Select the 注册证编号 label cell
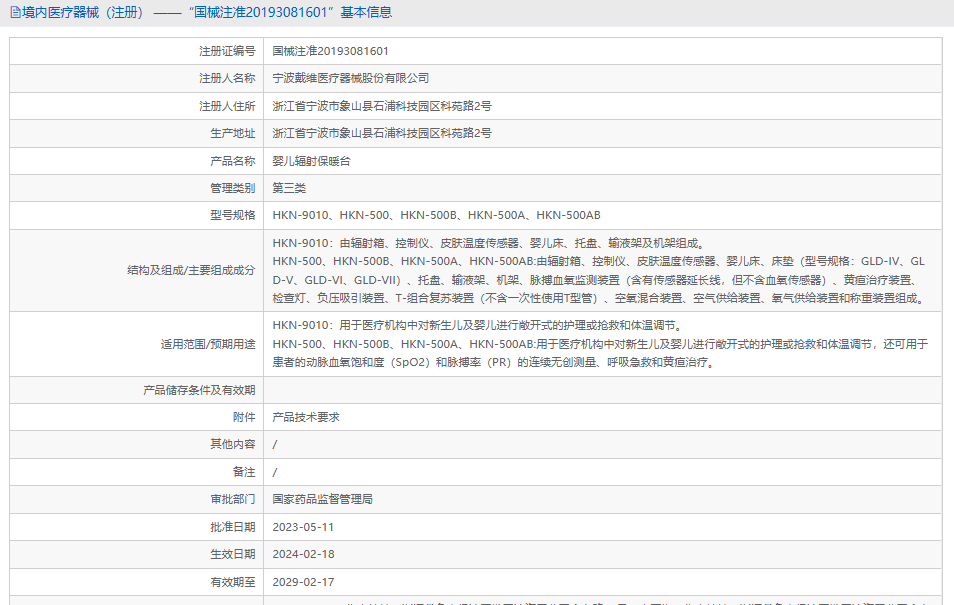This screenshot has width=954, height=605. (136, 51)
